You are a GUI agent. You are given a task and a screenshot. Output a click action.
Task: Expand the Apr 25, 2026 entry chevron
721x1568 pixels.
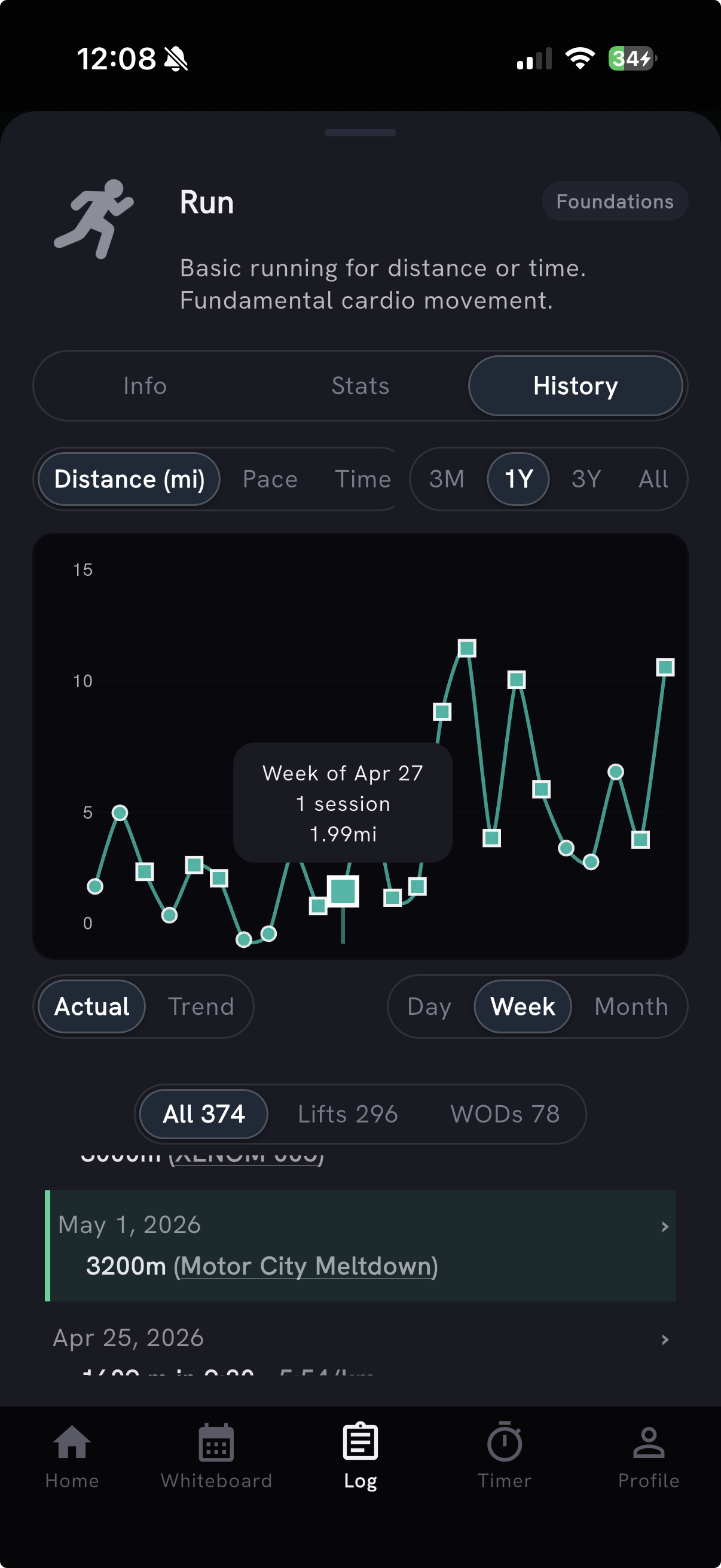click(665, 1340)
